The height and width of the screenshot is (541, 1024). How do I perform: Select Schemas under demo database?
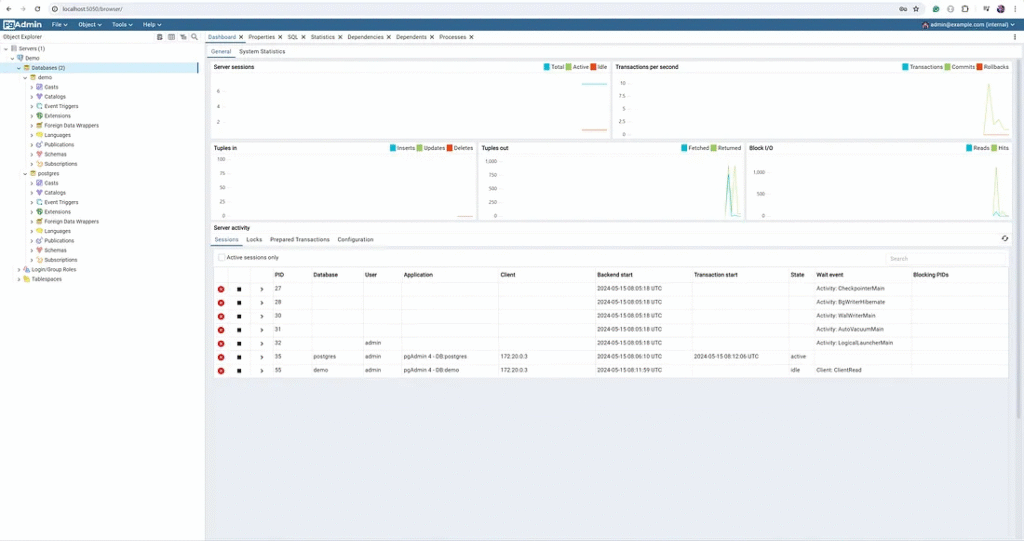[56, 155]
